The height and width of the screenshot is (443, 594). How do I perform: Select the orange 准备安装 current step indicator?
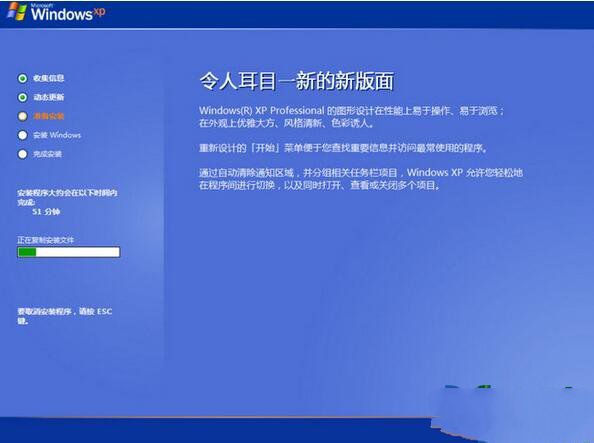point(23,116)
